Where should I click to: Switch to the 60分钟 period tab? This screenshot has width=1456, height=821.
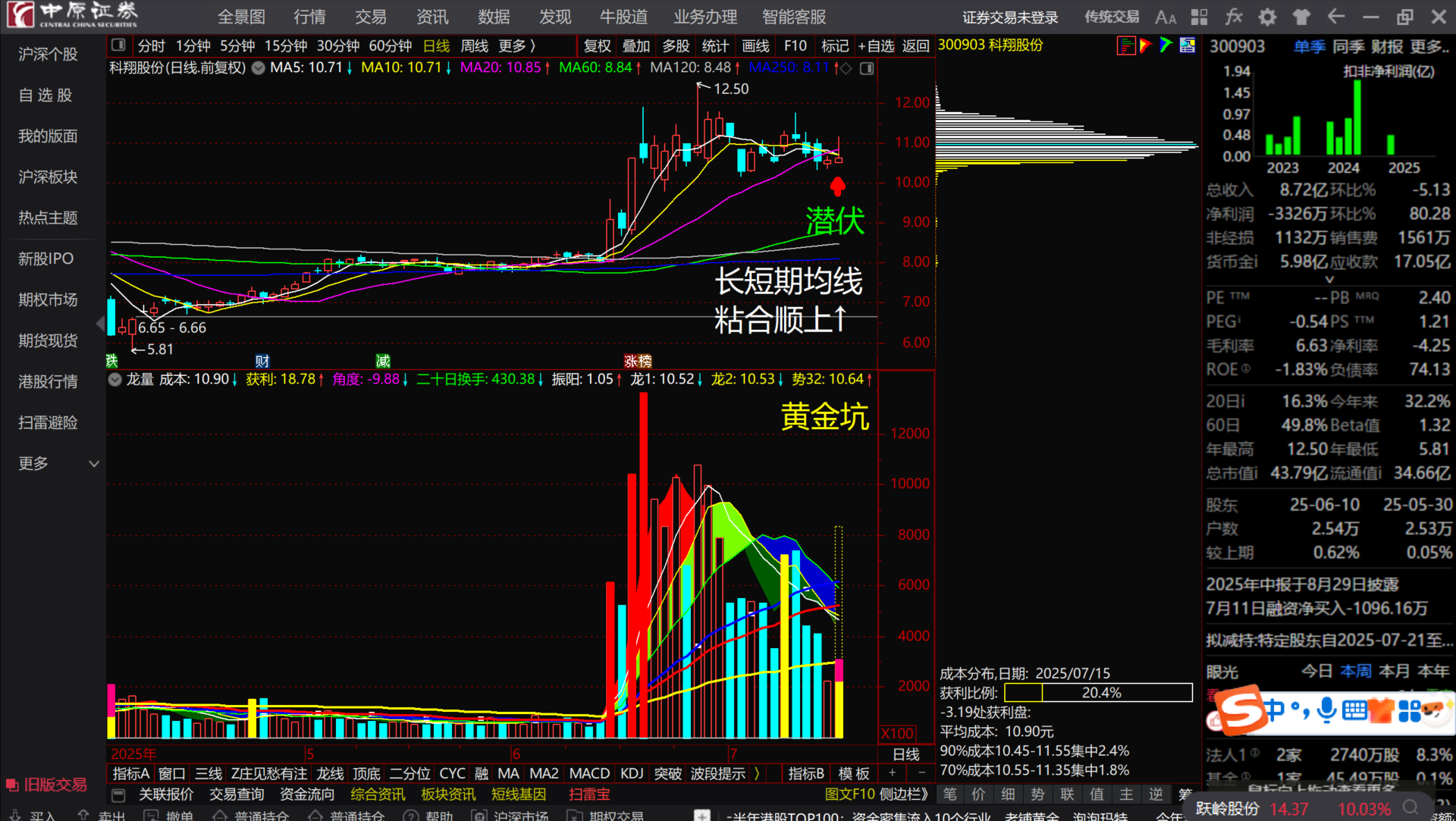391,46
